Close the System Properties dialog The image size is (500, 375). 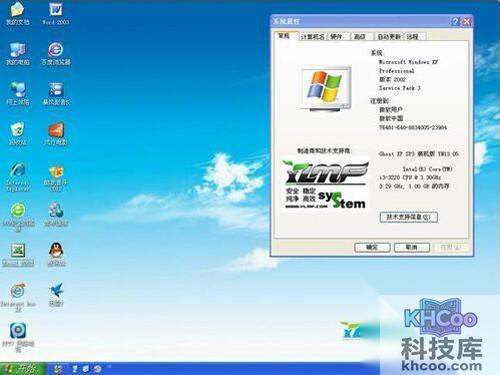[x=467, y=21]
